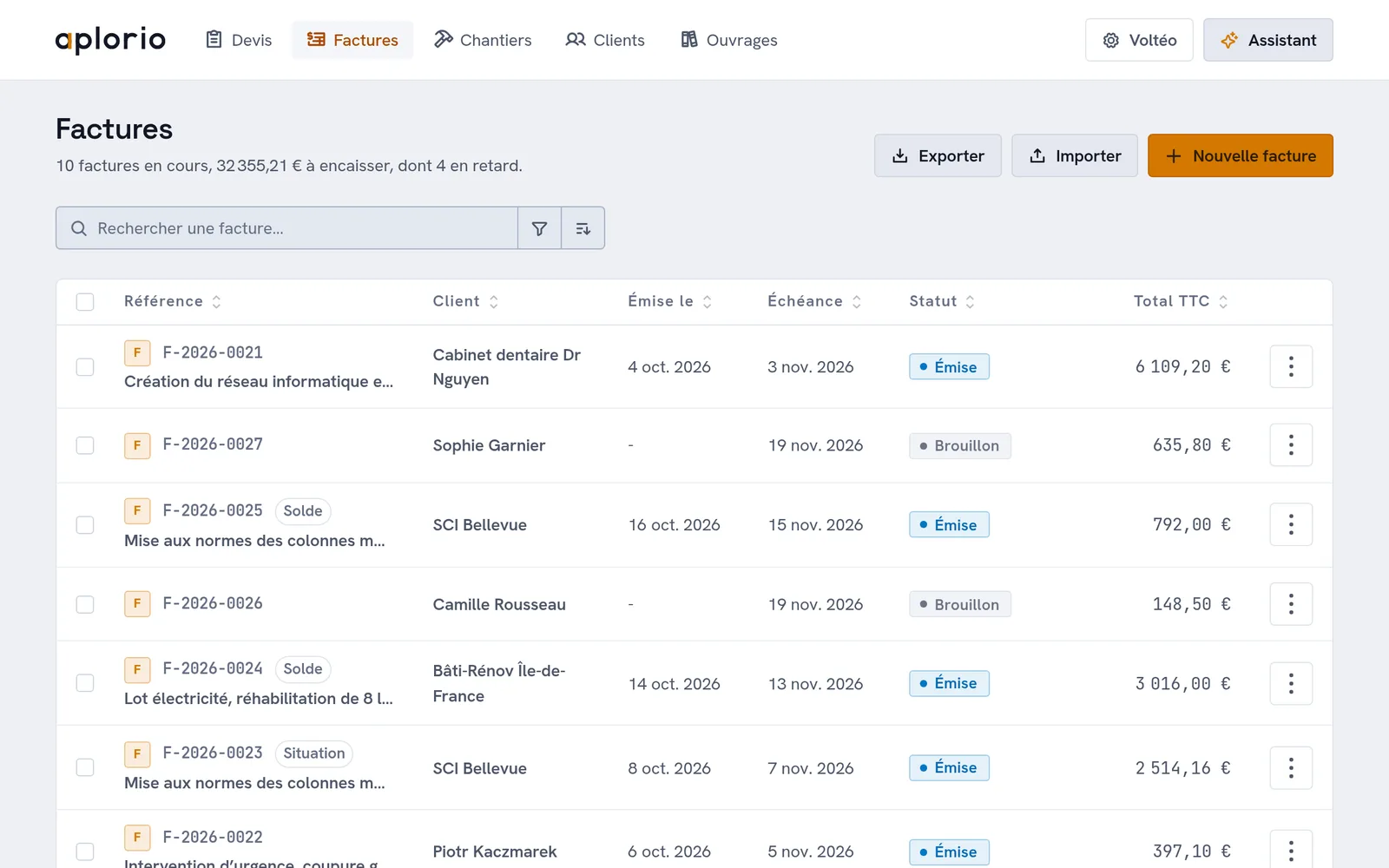Open row menu for F-2026-0025
The height and width of the screenshot is (868, 1389).
pyautogui.click(x=1291, y=524)
